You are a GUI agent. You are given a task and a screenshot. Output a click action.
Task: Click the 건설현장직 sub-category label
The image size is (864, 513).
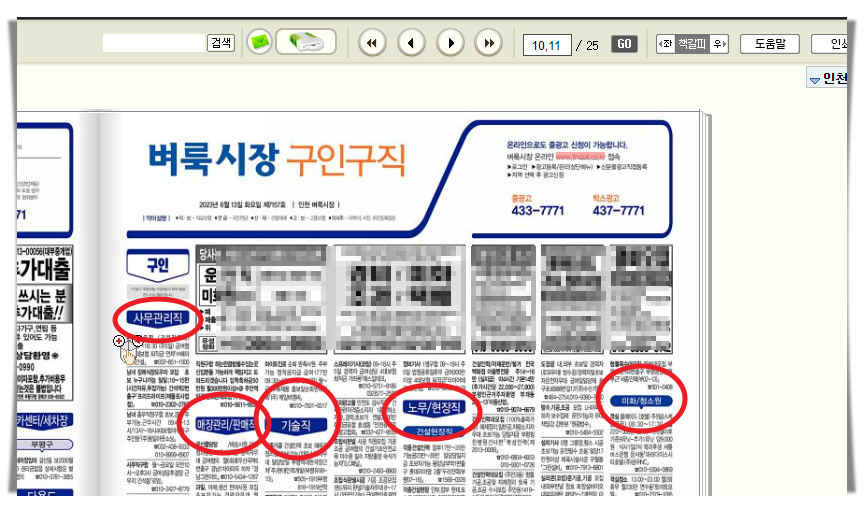(434, 431)
